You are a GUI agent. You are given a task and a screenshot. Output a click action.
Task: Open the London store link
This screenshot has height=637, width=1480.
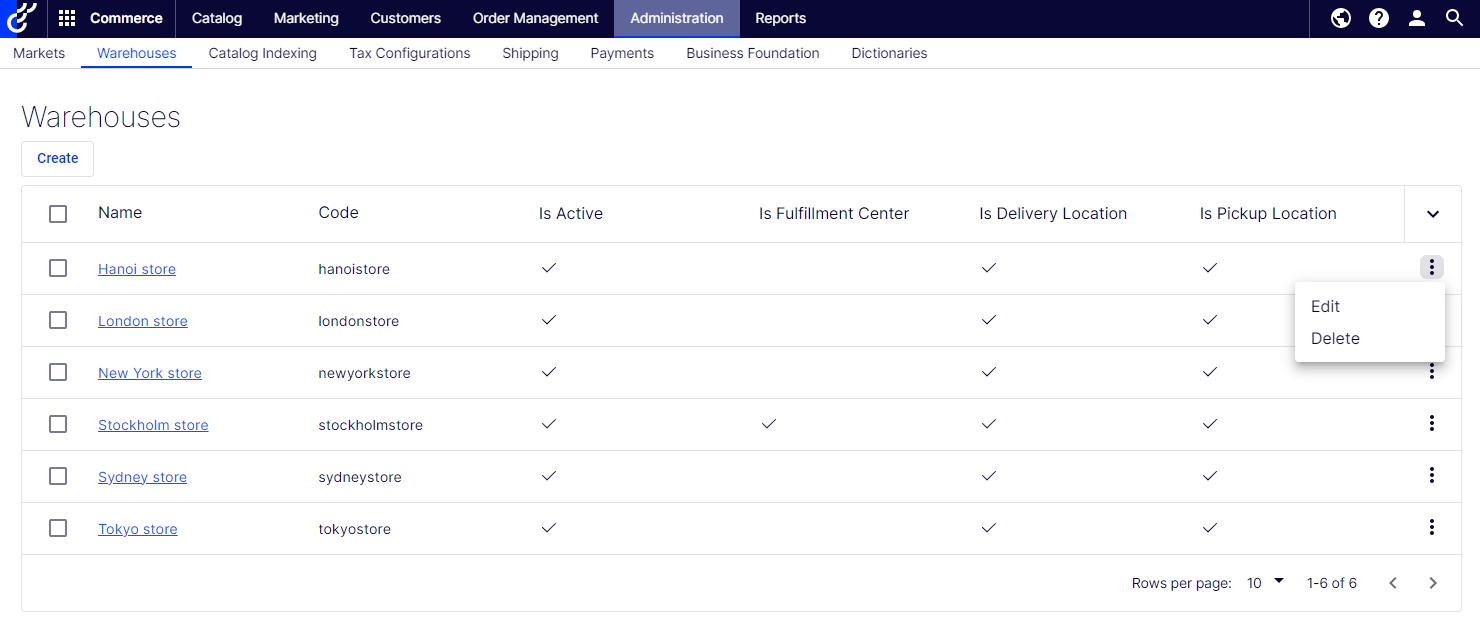(142, 320)
